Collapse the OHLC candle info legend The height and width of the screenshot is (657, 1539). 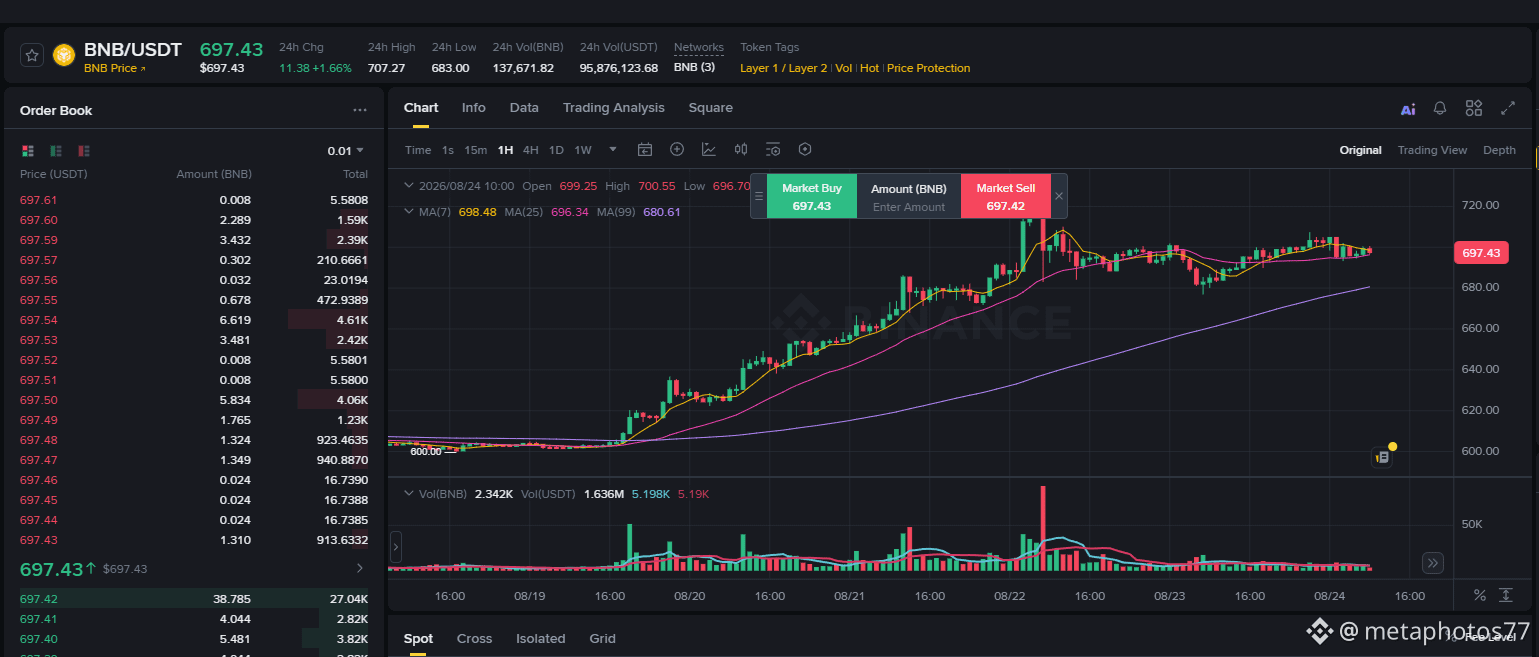[408, 186]
